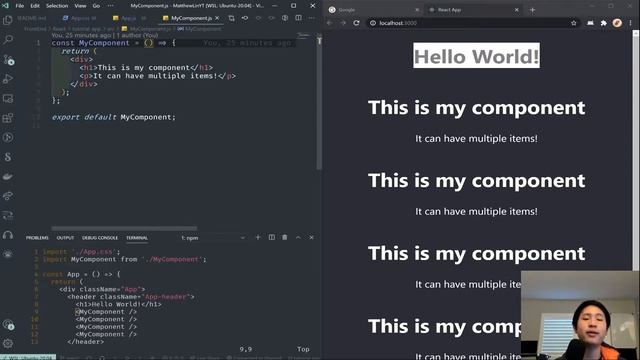The image size is (640, 360).
Task: Click the MyComponent symbol in breadcrumb
Action: [199, 29]
